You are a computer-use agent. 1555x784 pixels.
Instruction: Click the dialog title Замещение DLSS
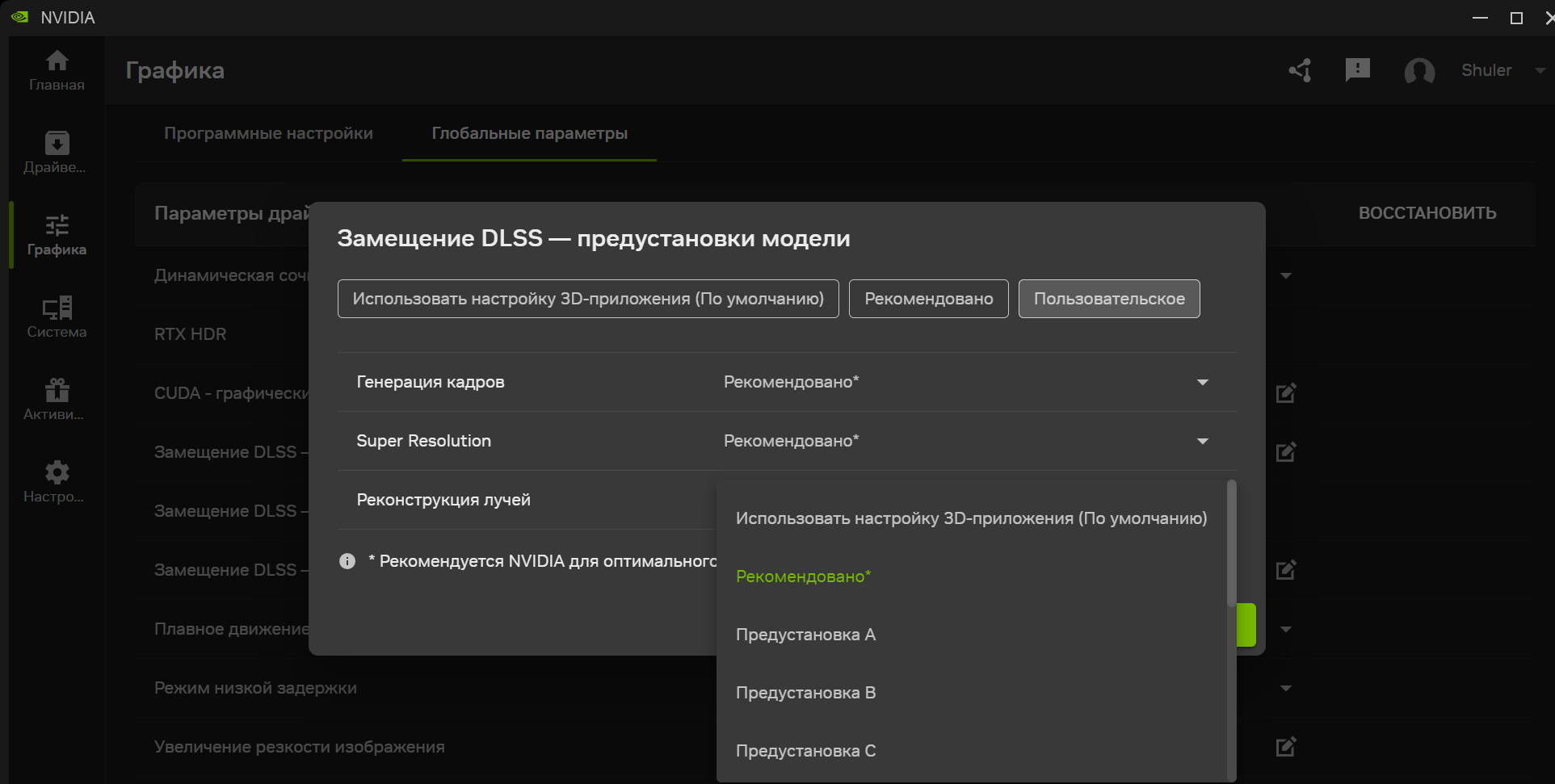pos(594,238)
